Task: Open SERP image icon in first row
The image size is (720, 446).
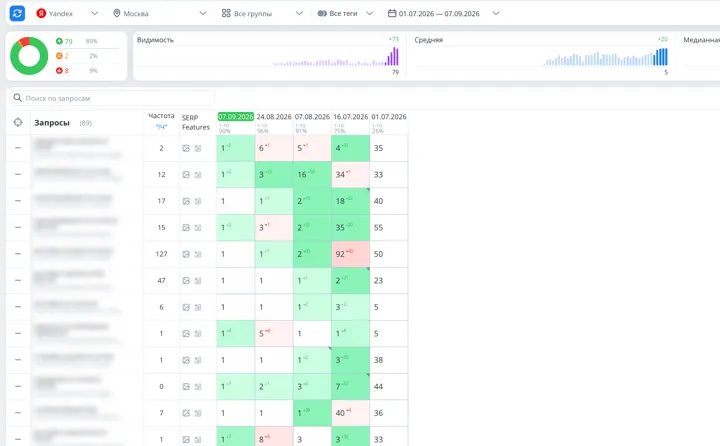Action: 186,148
